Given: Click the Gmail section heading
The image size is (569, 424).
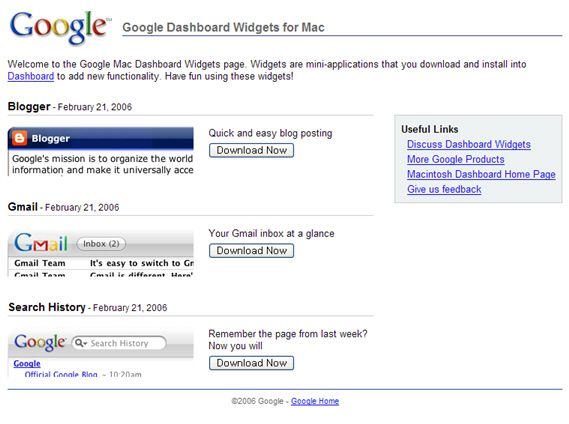Looking at the screenshot, I should pyautogui.click(x=22, y=207).
